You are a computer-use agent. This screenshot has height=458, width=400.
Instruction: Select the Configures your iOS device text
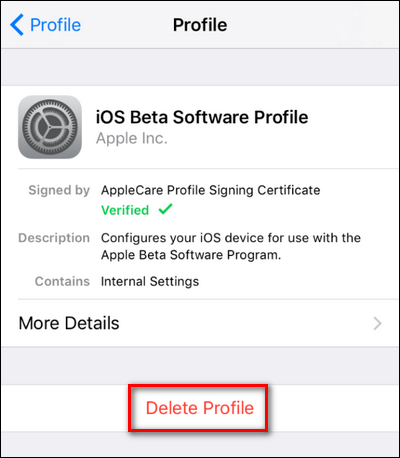[x=231, y=238]
